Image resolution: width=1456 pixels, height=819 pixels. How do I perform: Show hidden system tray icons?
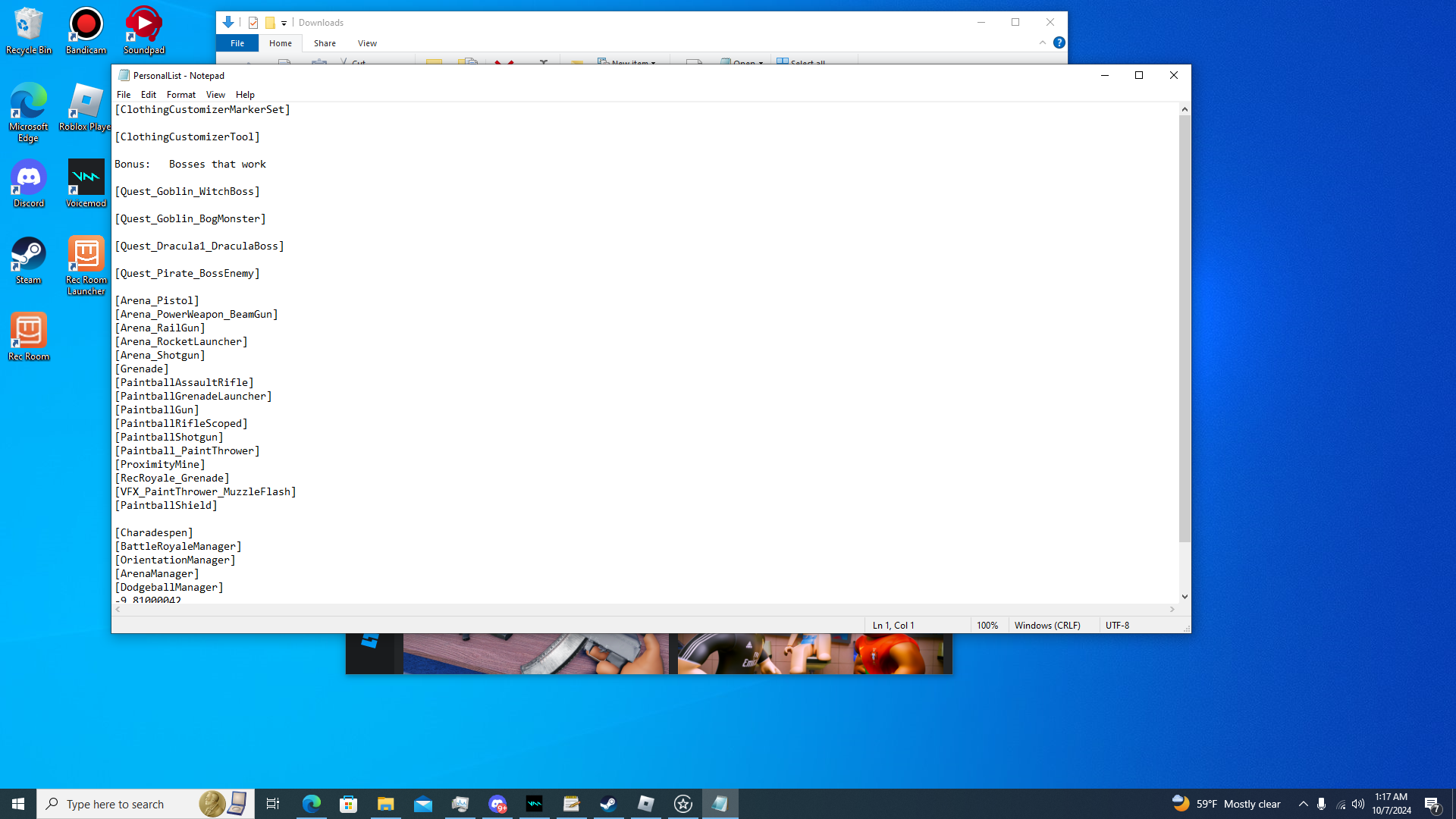pyautogui.click(x=1303, y=804)
